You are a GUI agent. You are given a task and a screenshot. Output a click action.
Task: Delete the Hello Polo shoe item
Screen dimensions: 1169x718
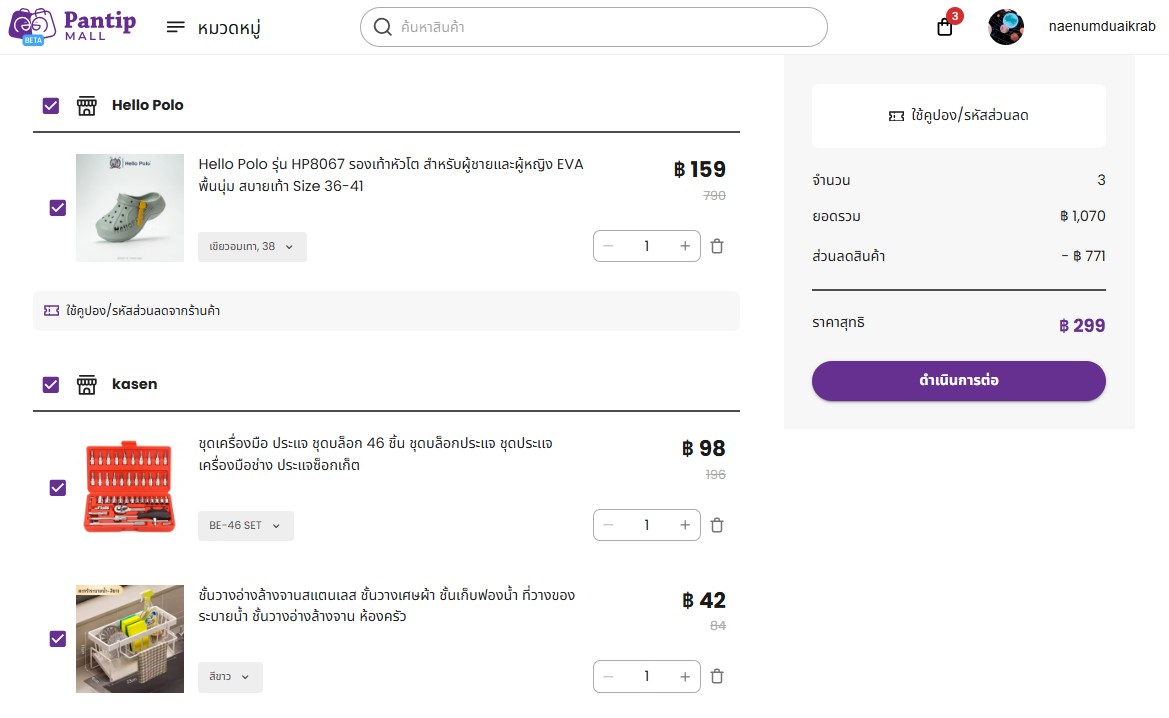click(716, 246)
